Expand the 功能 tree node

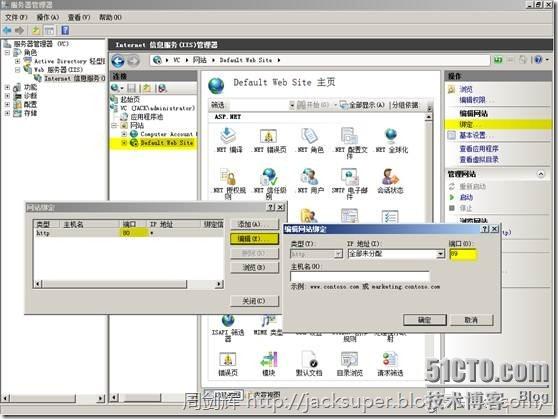(7, 87)
